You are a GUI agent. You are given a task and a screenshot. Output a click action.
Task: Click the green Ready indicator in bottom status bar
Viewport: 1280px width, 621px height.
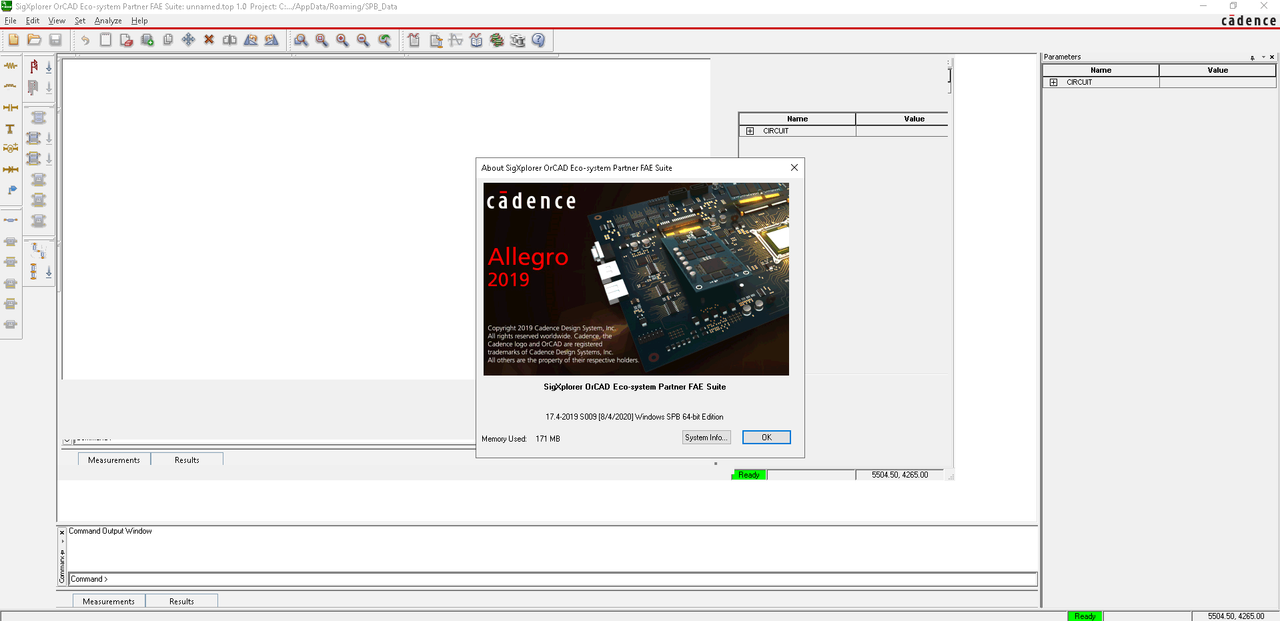(x=1085, y=616)
